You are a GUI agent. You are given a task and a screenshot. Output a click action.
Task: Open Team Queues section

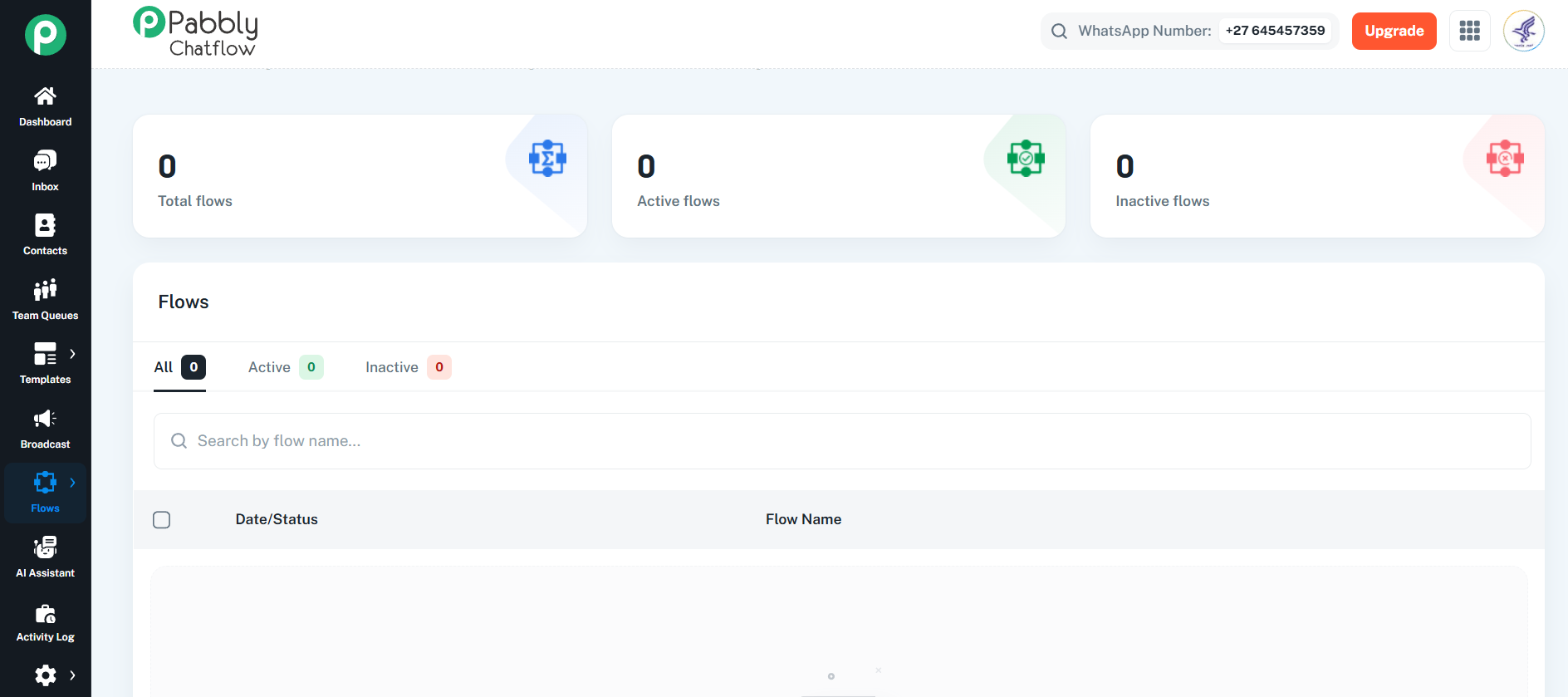point(45,300)
